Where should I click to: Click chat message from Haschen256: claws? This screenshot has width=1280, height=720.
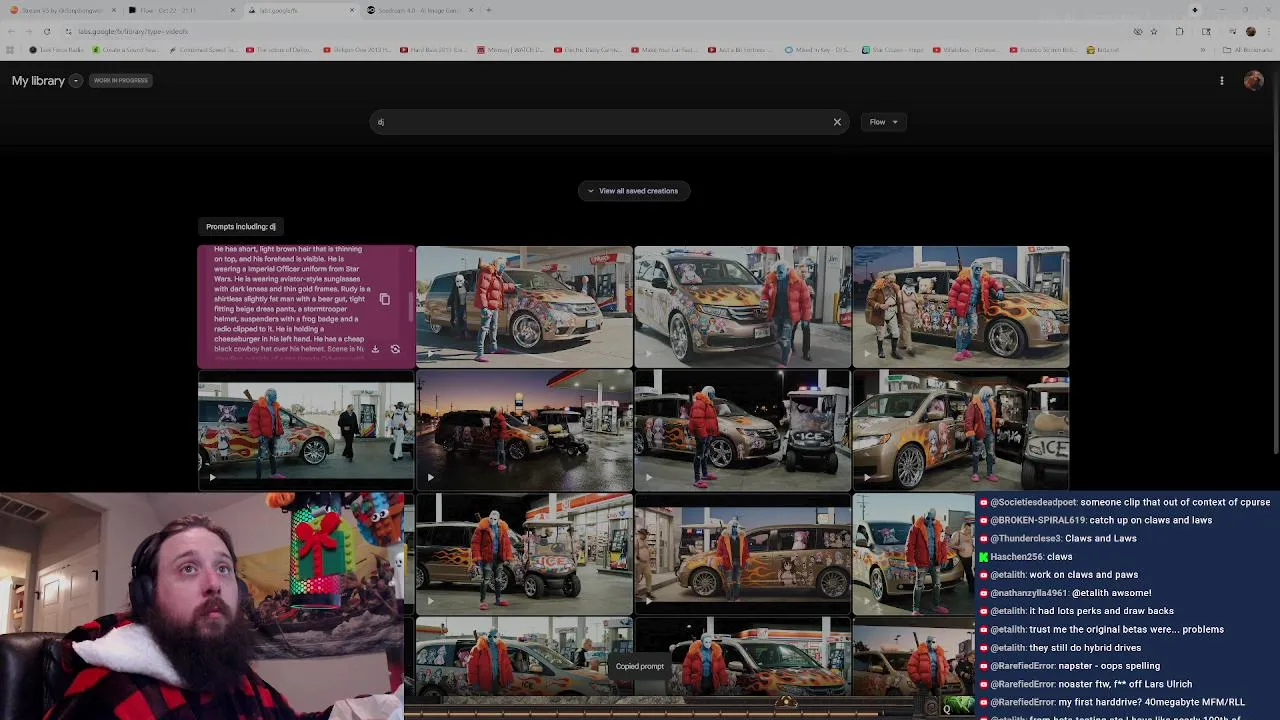point(1026,557)
